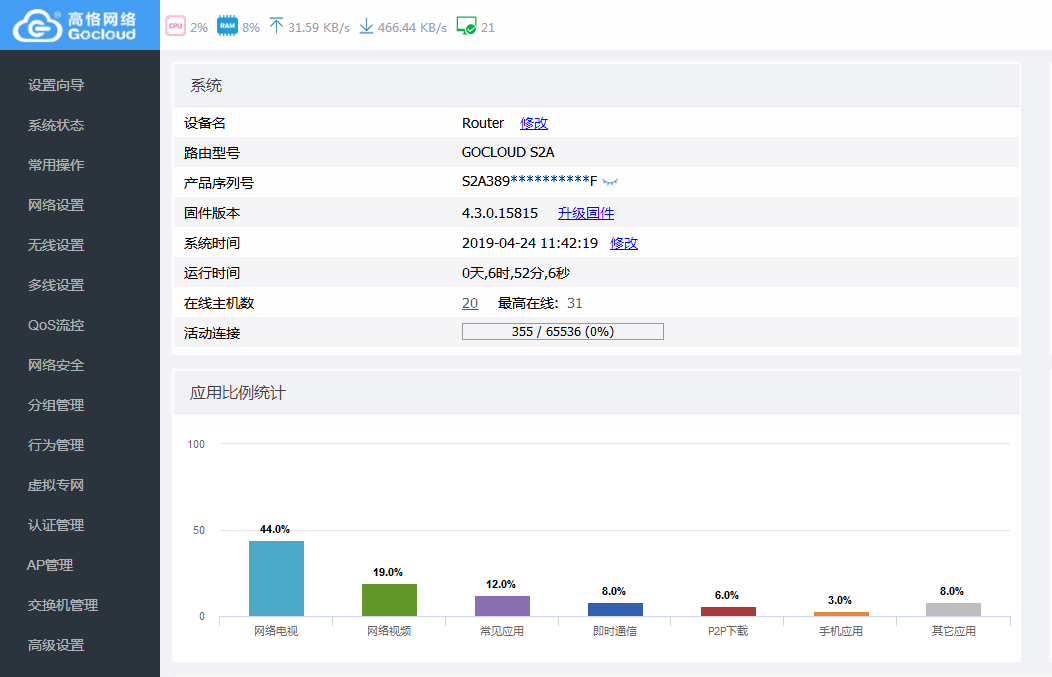Click the Gocloud logo icon

tap(37, 26)
